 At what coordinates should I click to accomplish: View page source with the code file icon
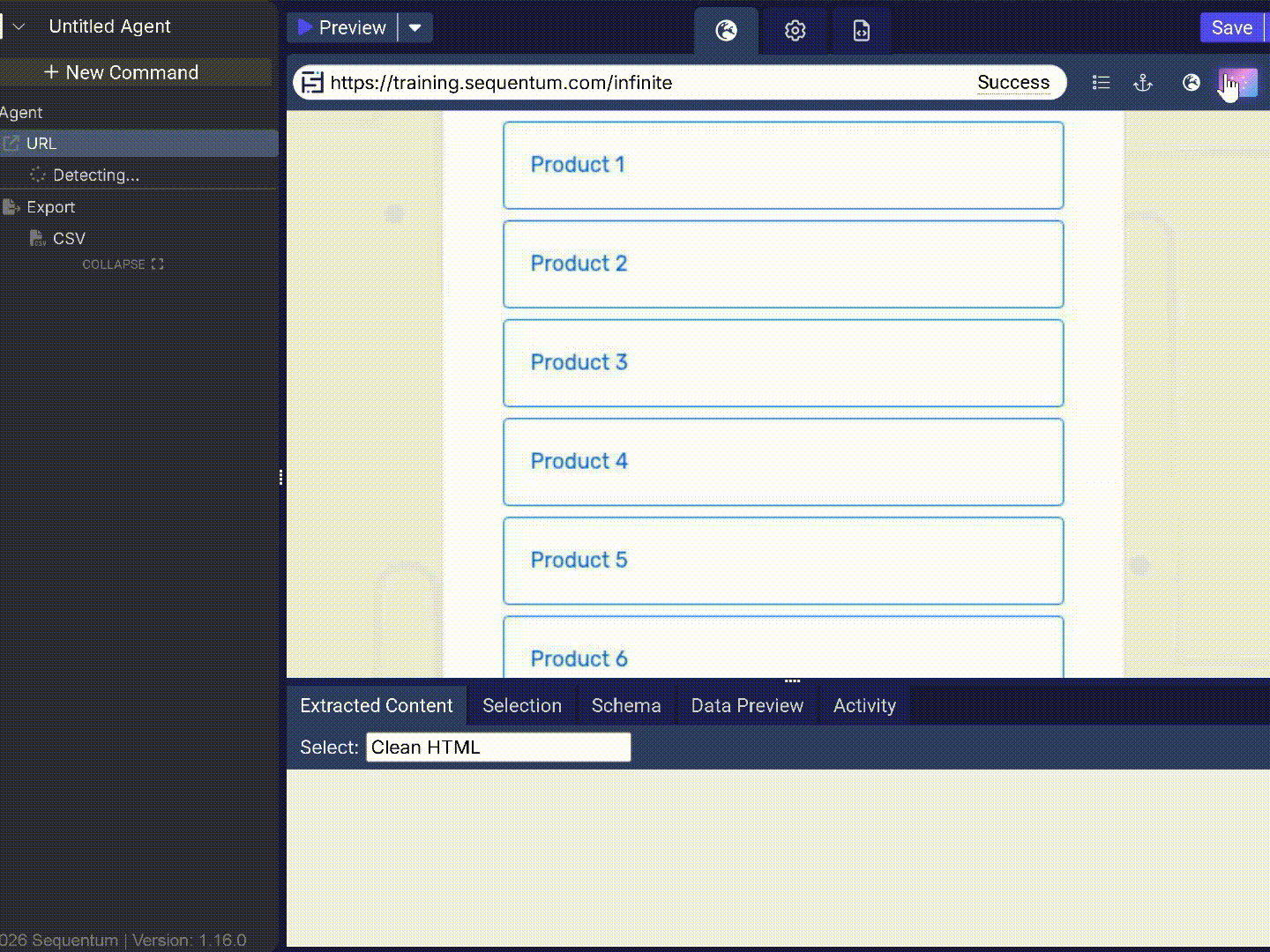pyautogui.click(x=862, y=30)
